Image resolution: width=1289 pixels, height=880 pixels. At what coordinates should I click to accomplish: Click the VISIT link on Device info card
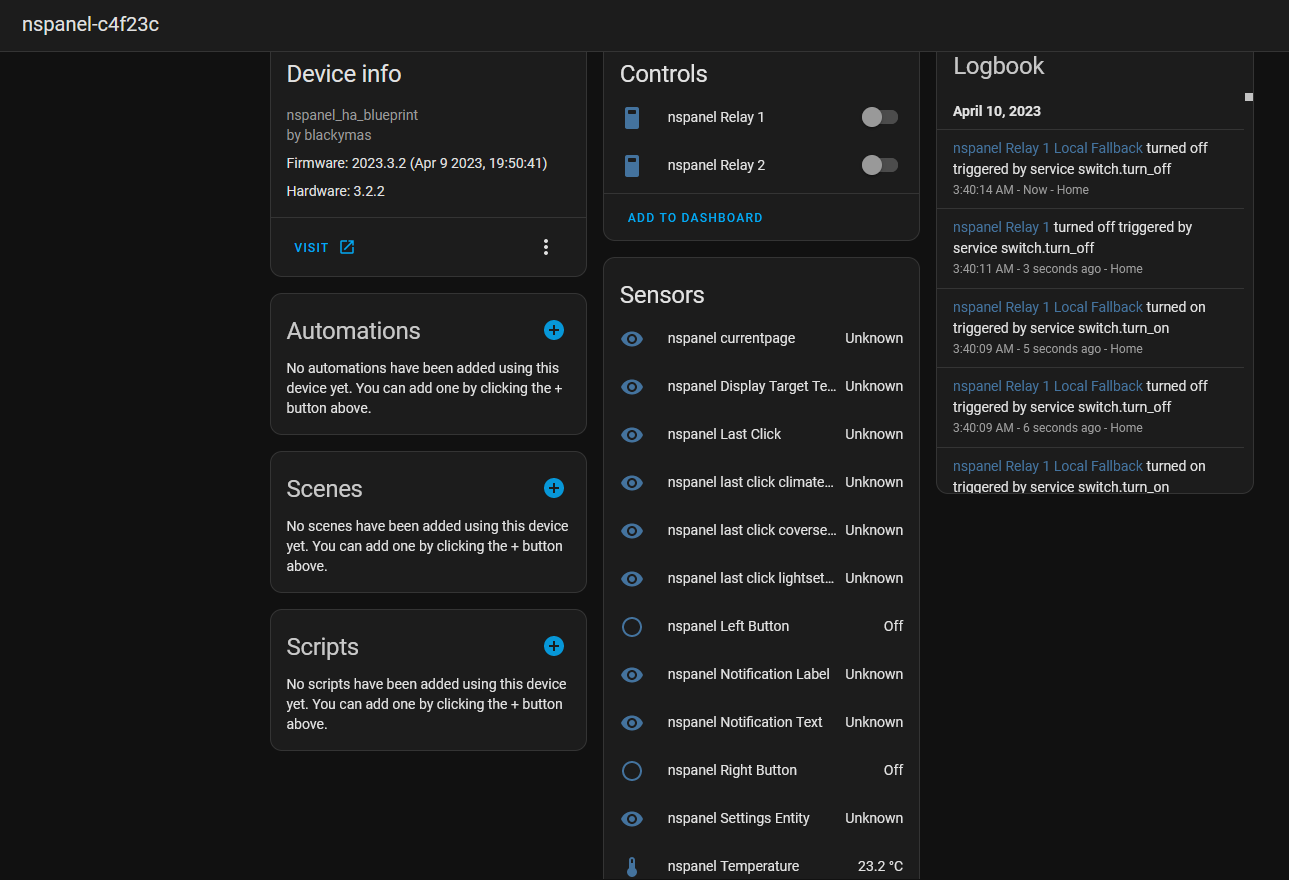tap(310, 247)
